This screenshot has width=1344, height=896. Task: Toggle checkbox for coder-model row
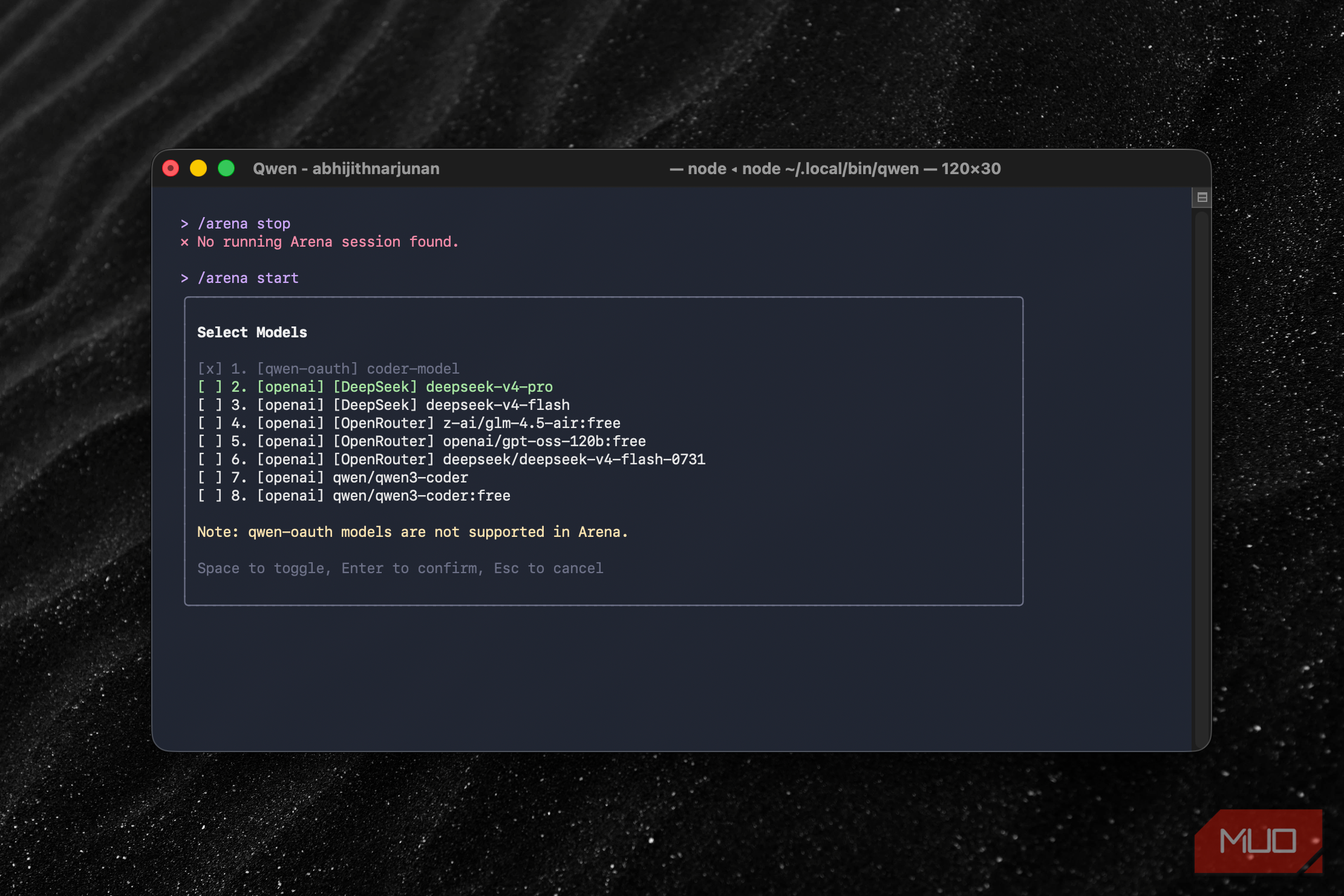point(210,369)
